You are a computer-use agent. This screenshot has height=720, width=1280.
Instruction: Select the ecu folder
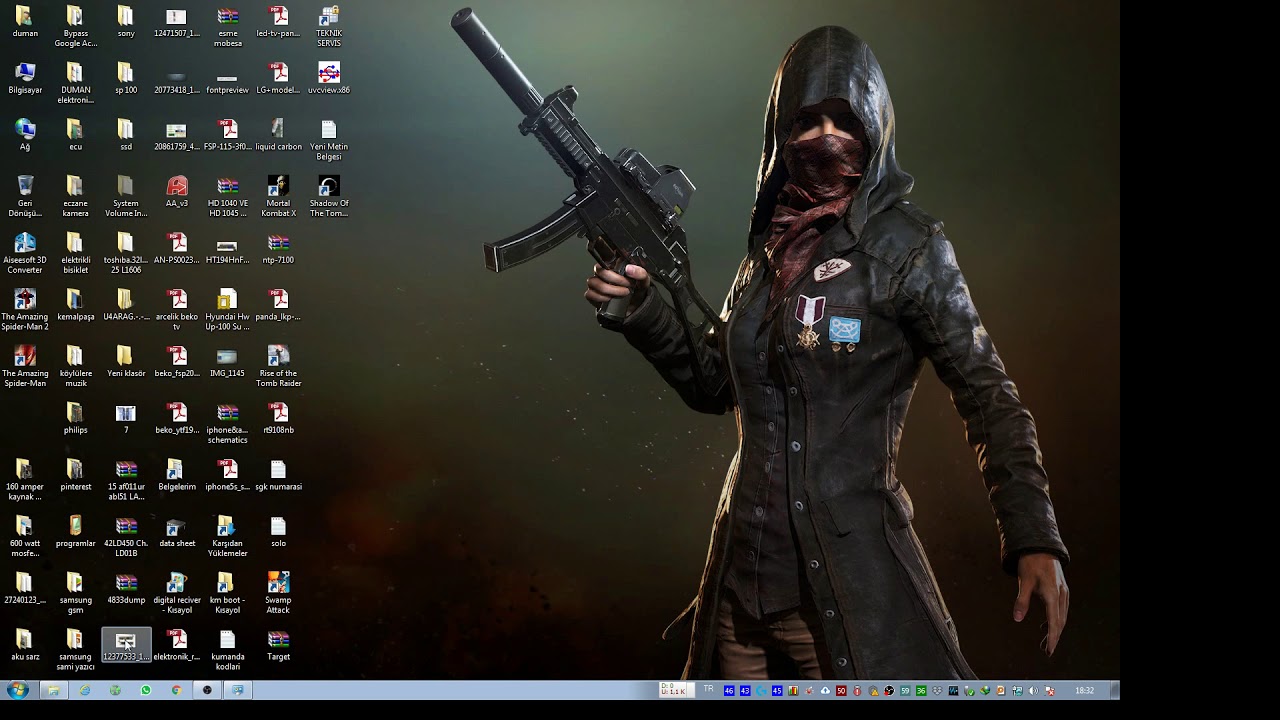[x=75, y=135]
